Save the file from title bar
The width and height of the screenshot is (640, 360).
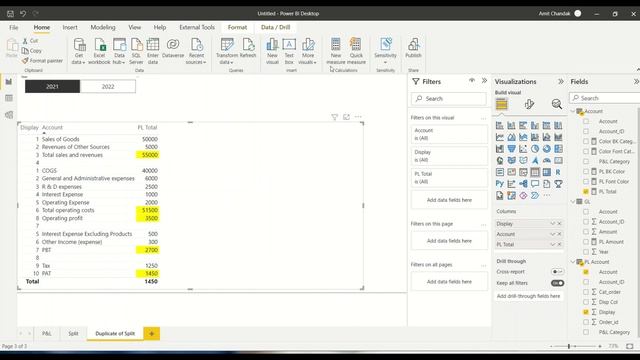10,13
